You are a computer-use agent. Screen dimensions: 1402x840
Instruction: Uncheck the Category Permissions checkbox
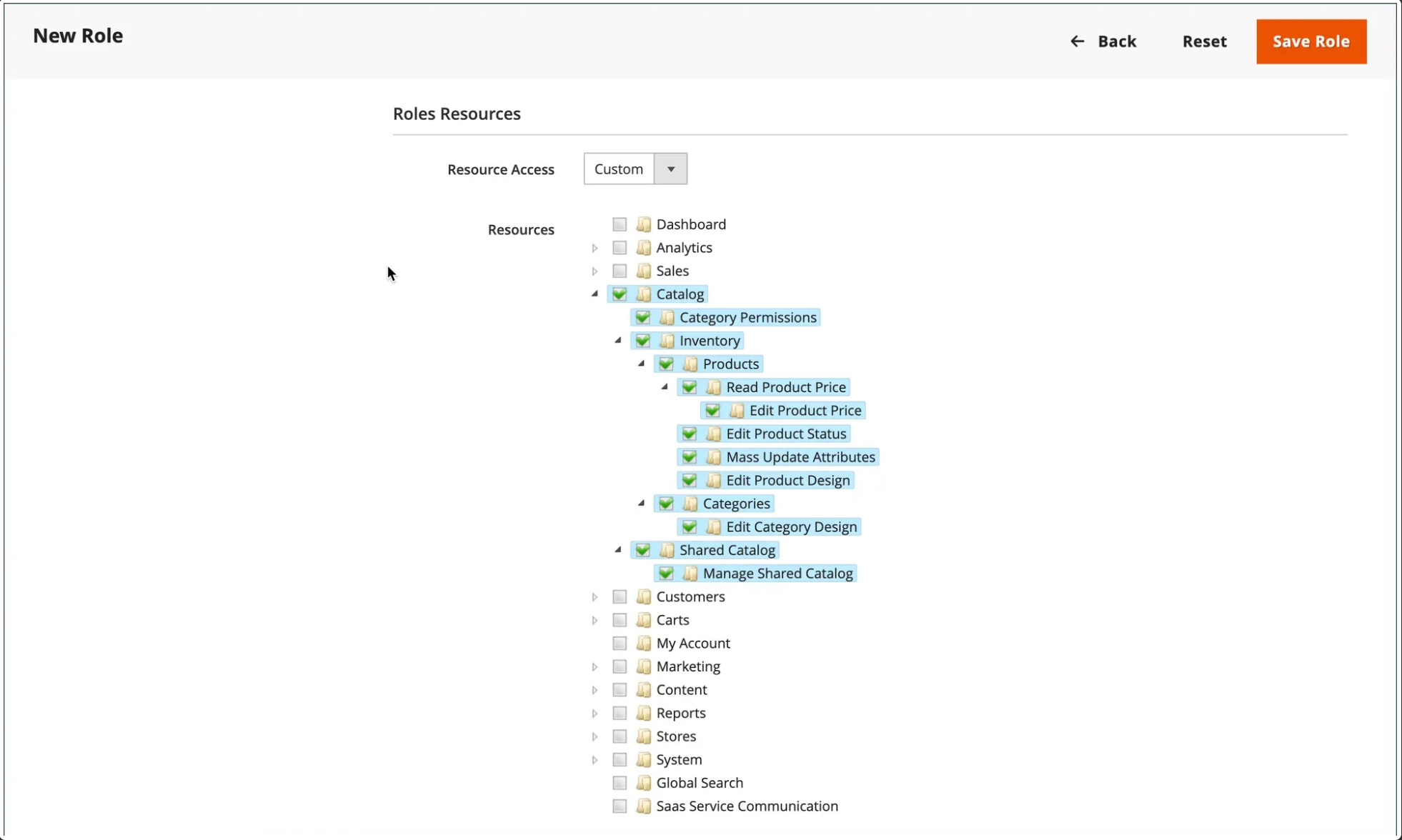643,317
